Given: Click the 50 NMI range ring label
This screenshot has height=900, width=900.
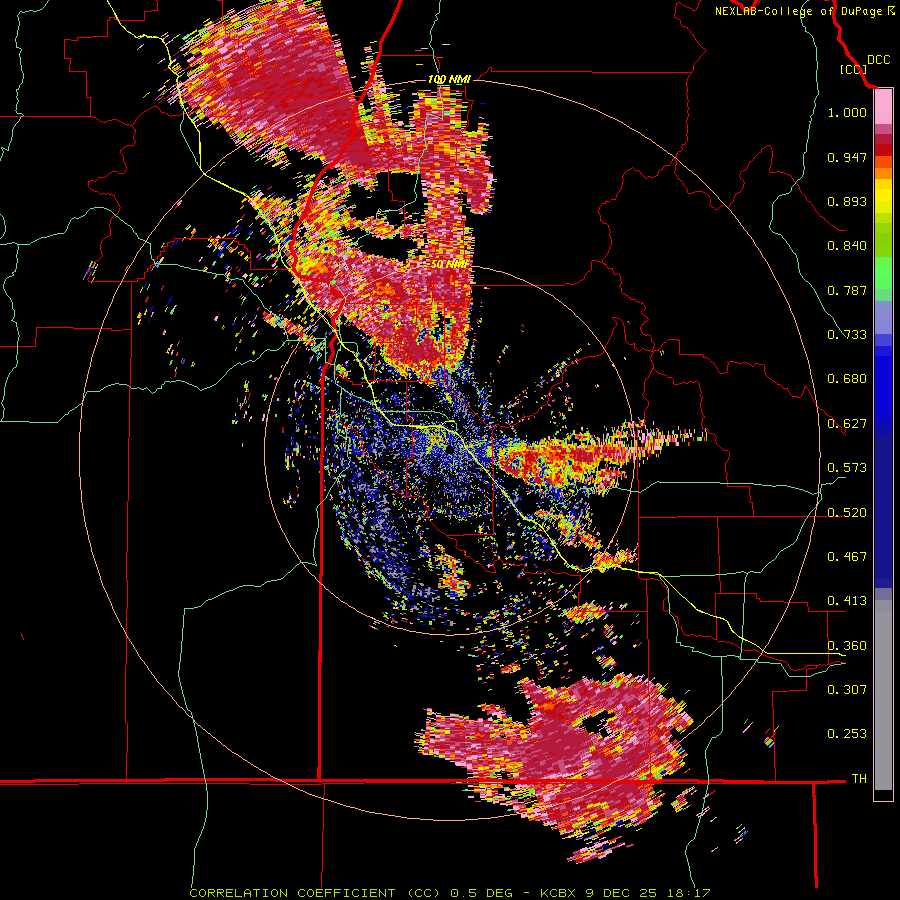Looking at the screenshot, I should tap(449, 264).
